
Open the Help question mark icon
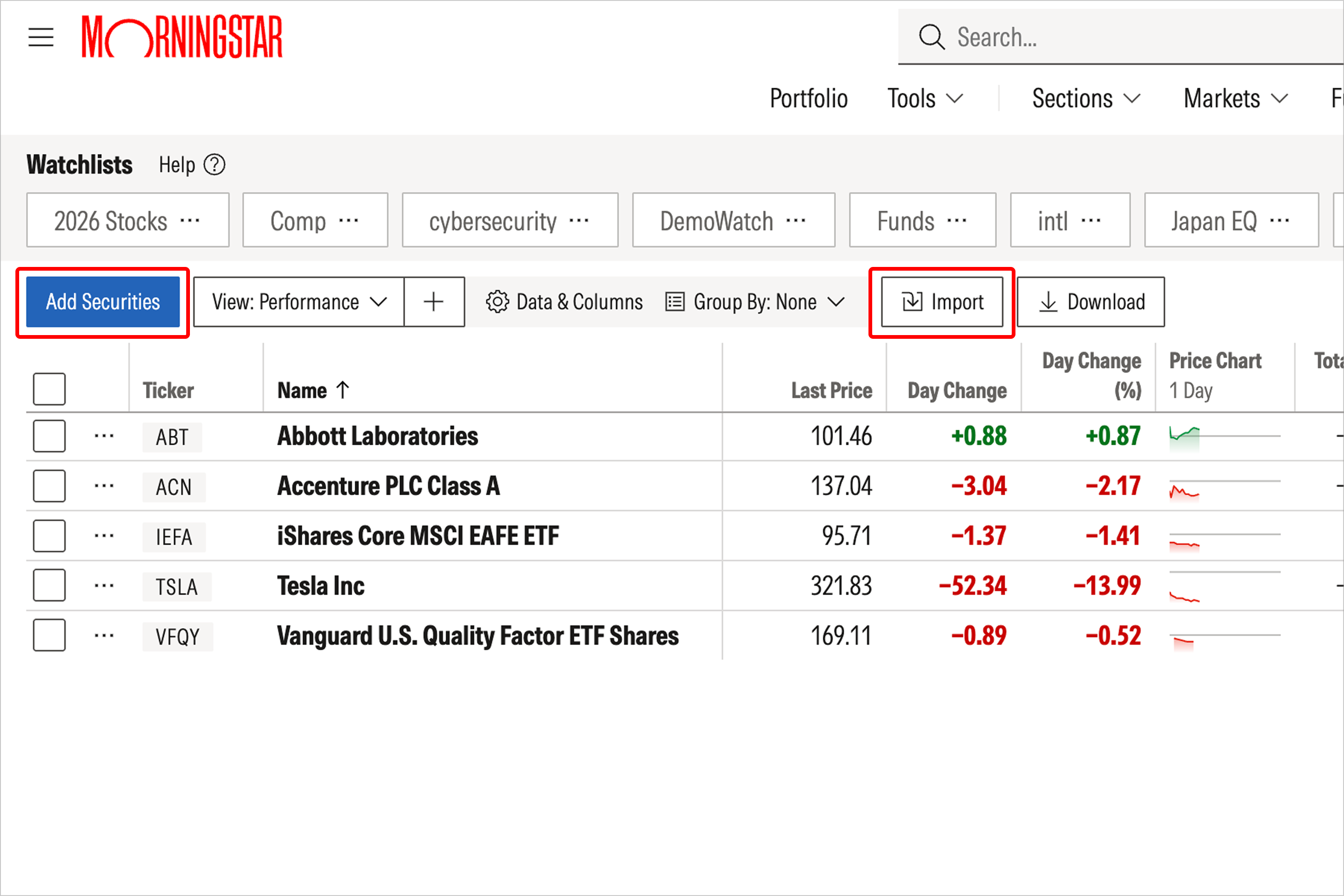(214, 165)
